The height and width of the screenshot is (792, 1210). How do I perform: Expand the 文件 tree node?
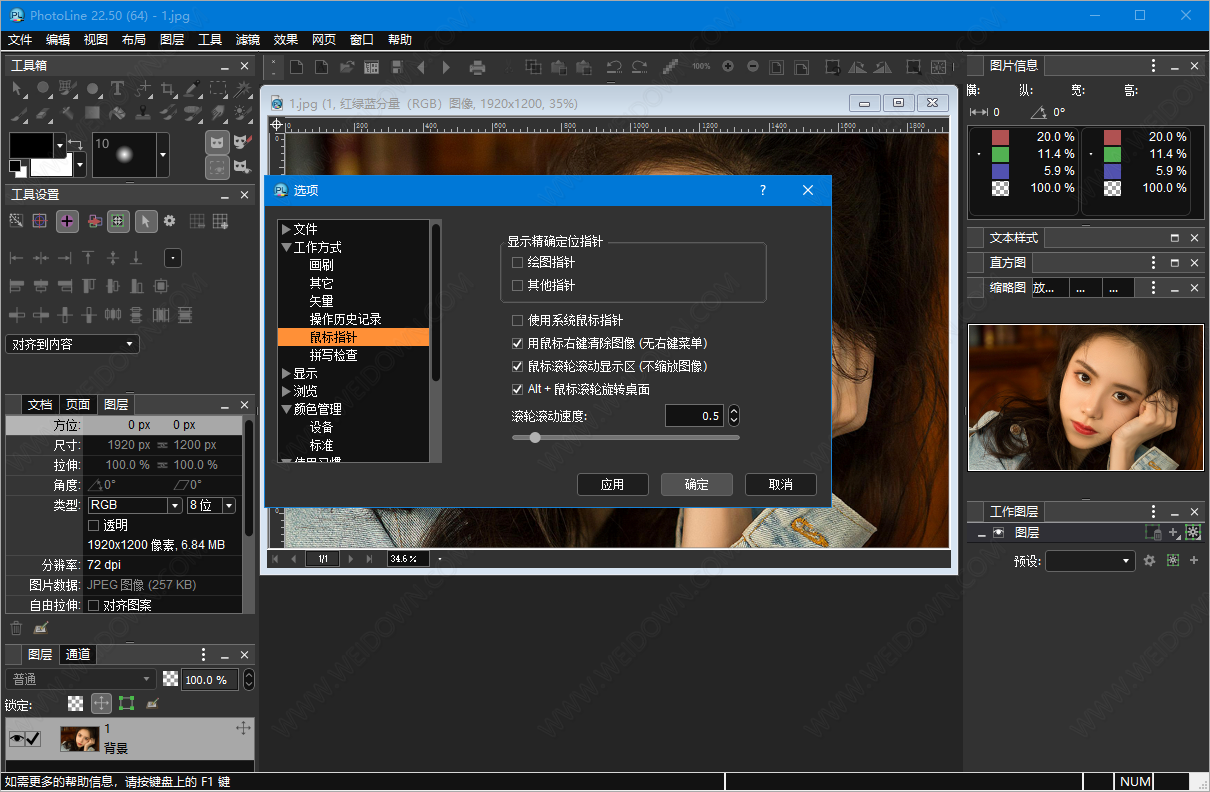286,230
